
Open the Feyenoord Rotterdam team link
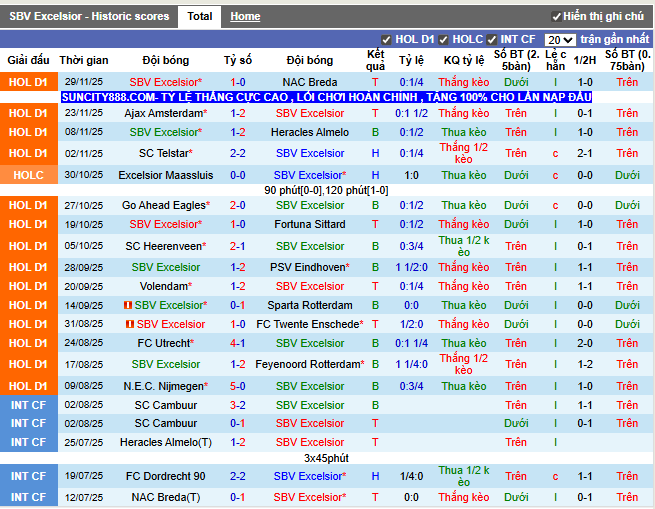click(309, 364)
